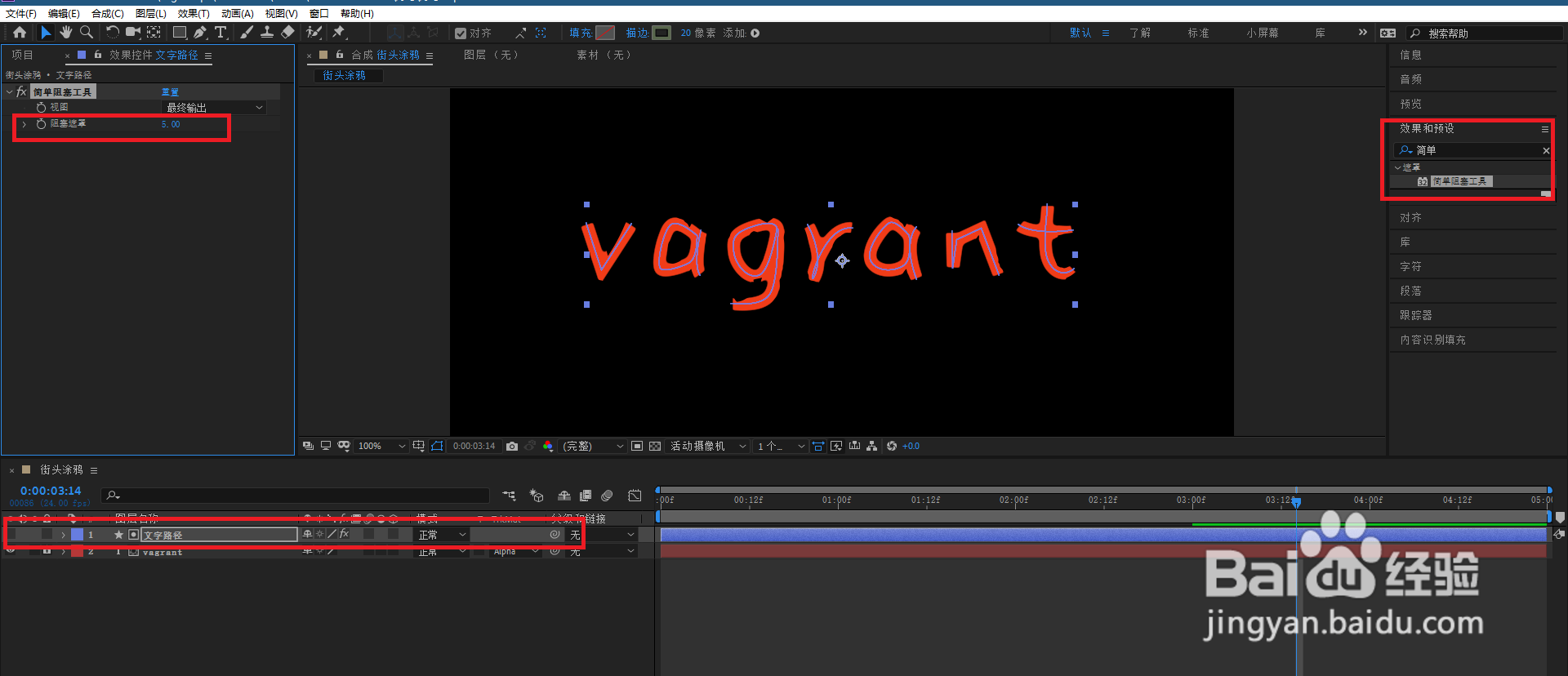Open the 效果(T) menu

(x=194, y=14)
